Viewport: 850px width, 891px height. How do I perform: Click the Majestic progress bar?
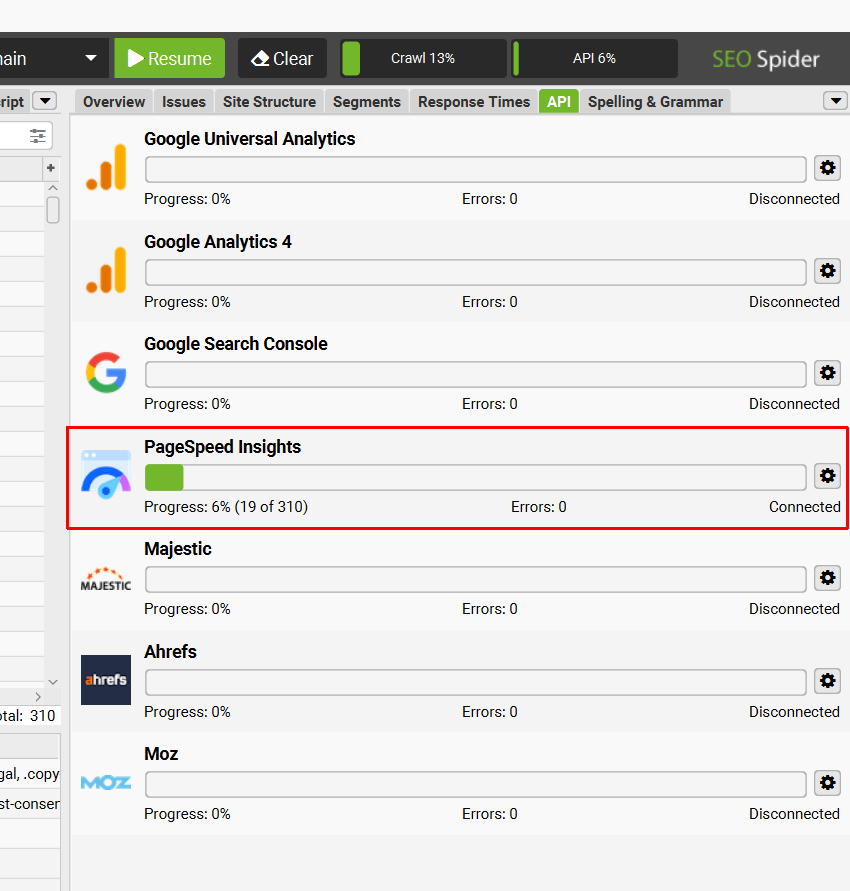[476, 580]
